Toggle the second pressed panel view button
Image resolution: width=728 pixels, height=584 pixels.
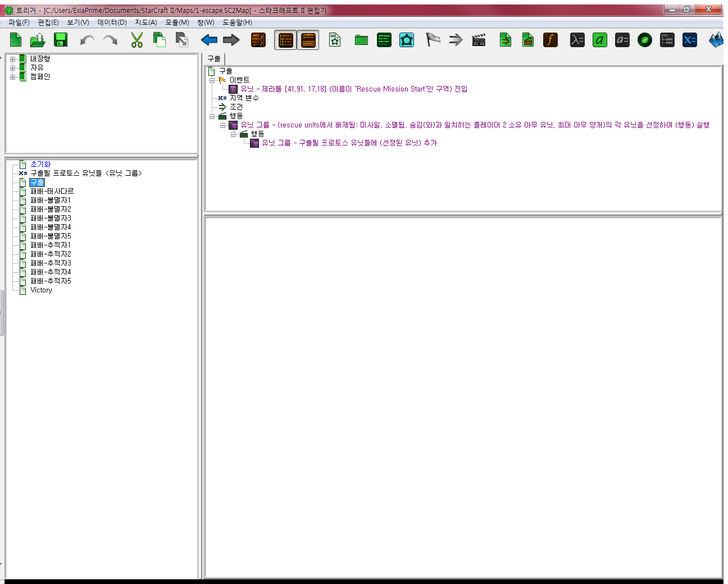[x=308, y=40]
